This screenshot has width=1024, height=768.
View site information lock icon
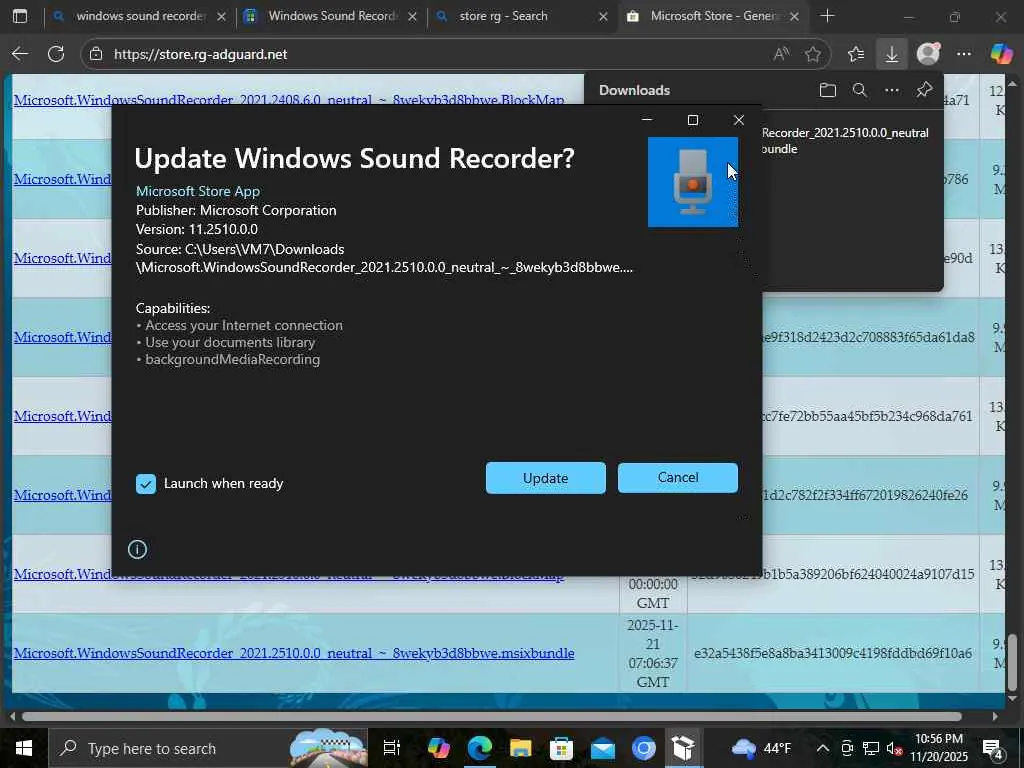[x=96, y=54]
